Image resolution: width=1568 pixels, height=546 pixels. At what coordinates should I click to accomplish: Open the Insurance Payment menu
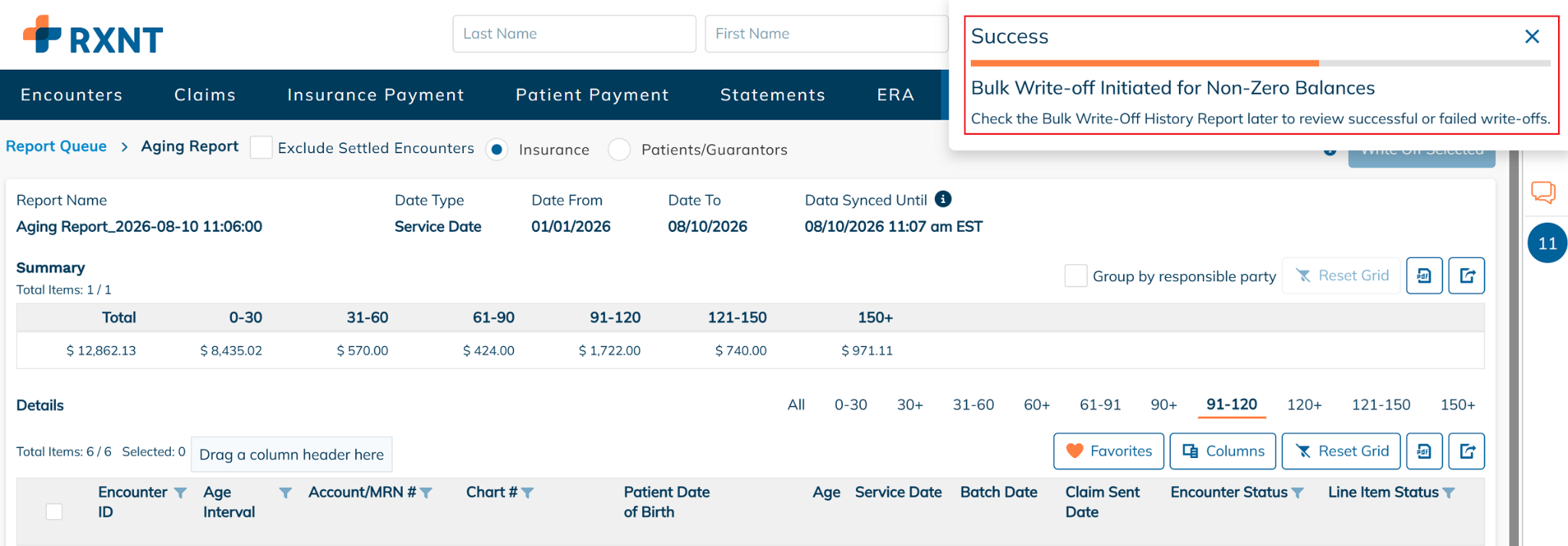pos(375,95)
